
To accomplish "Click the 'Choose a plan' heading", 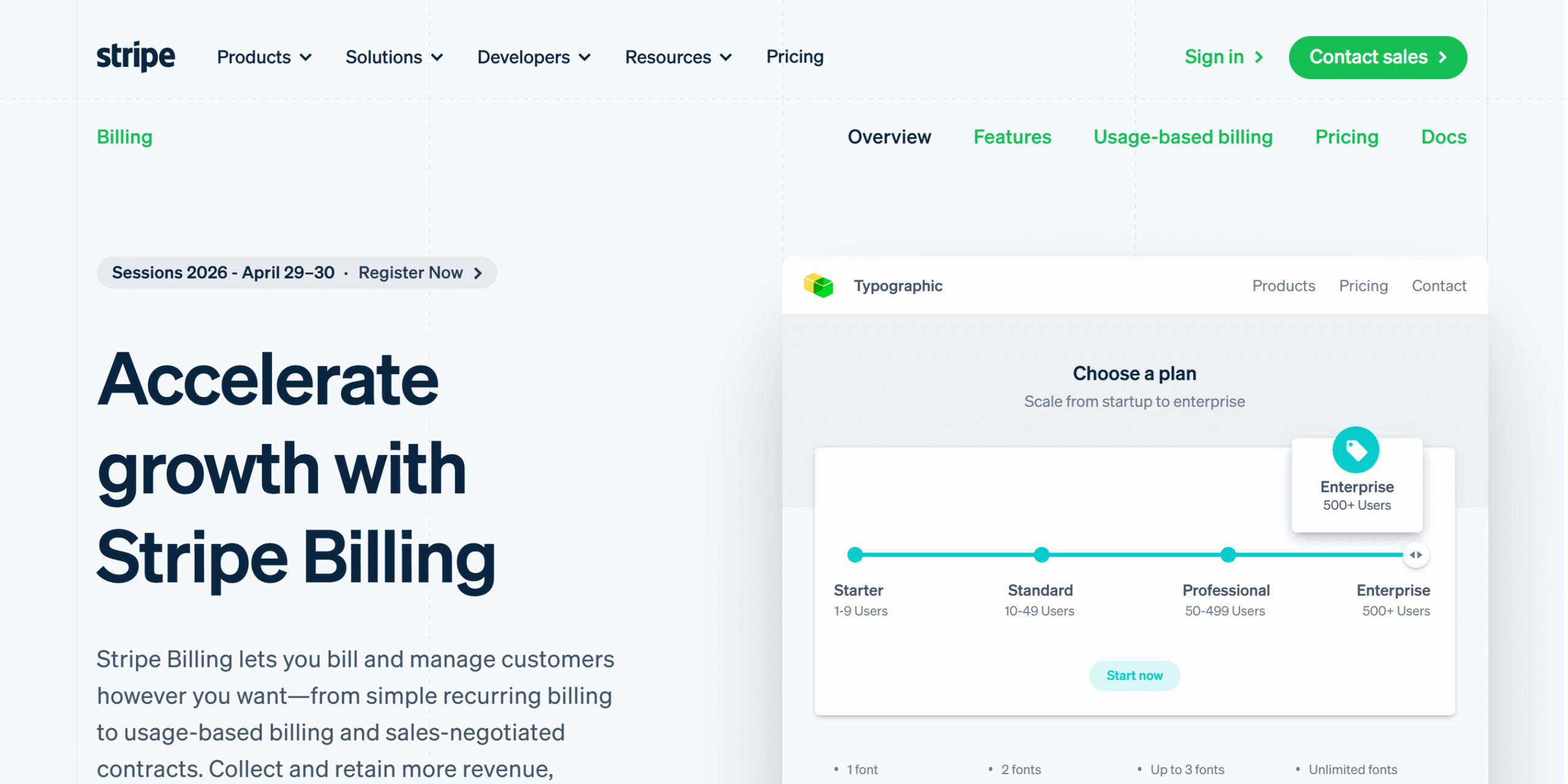I will (x=1134, y=373).
